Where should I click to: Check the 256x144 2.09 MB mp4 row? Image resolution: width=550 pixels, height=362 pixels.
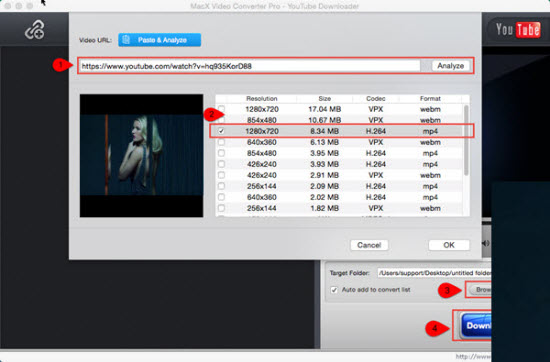(221, 186)
